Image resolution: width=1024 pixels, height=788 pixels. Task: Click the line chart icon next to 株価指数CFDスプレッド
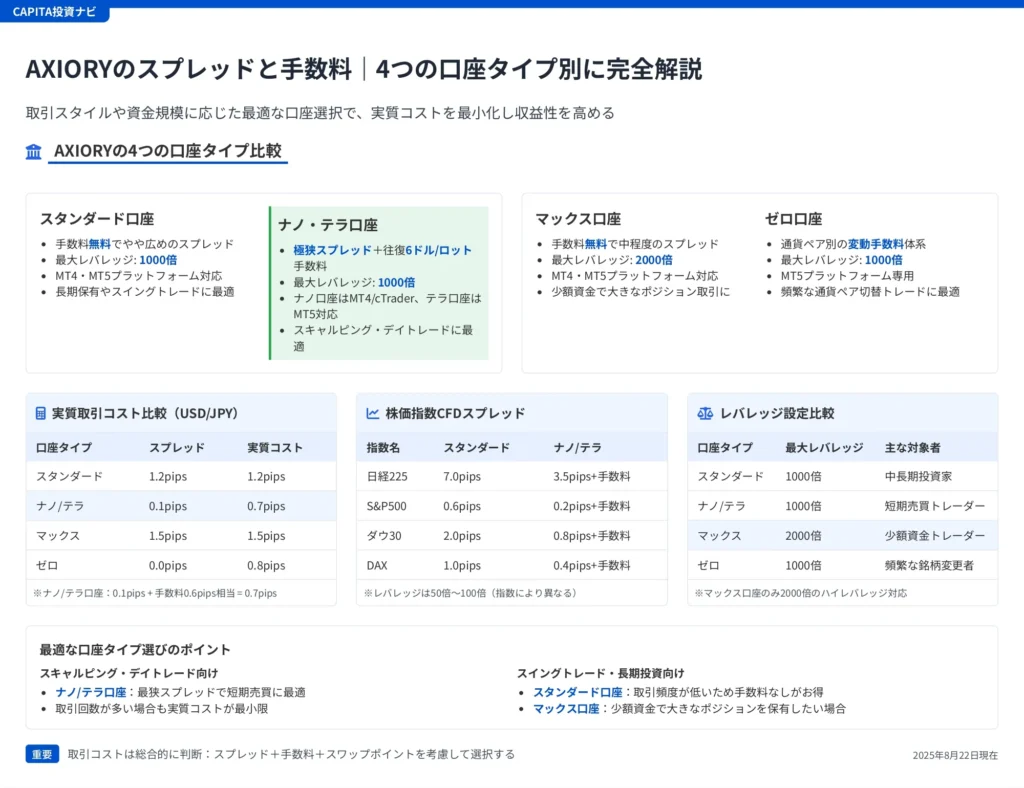(x=373, y=413)
